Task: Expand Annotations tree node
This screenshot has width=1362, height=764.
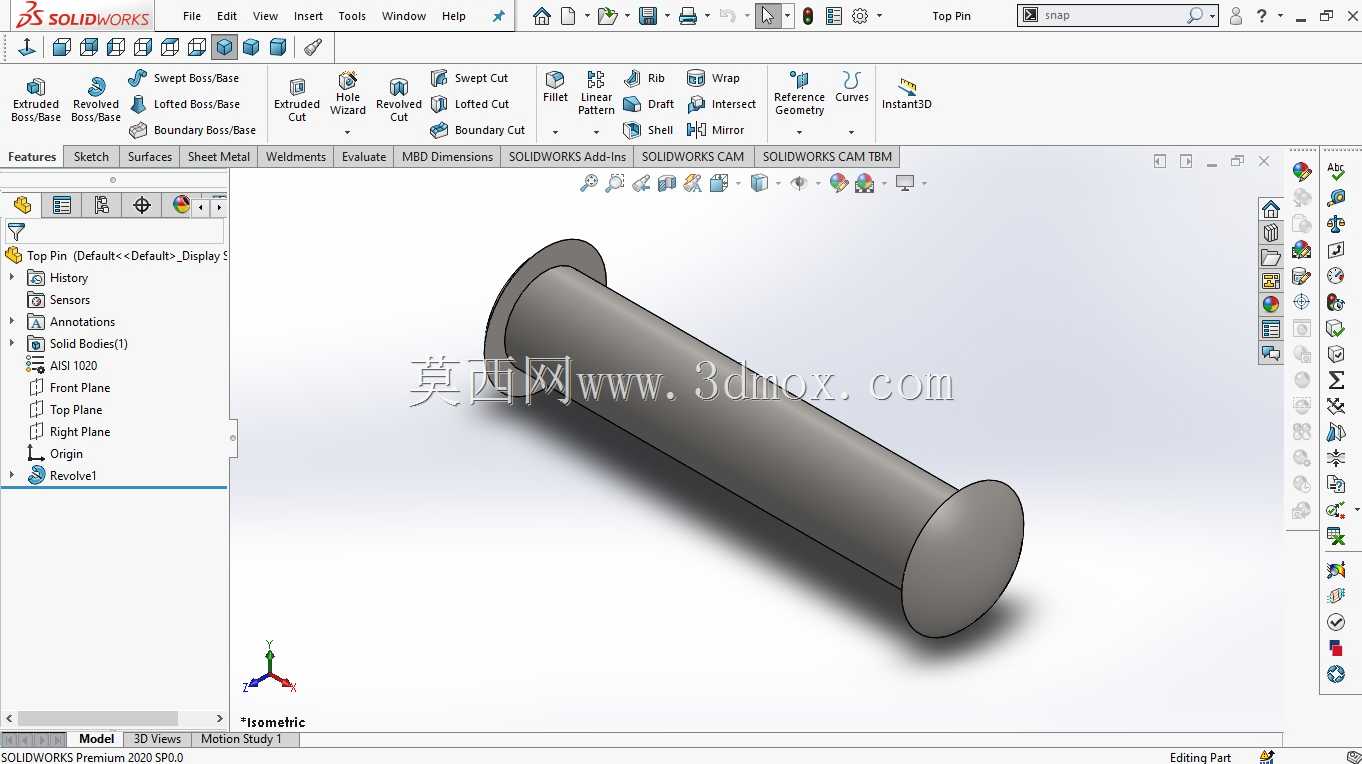Action: 12,322
